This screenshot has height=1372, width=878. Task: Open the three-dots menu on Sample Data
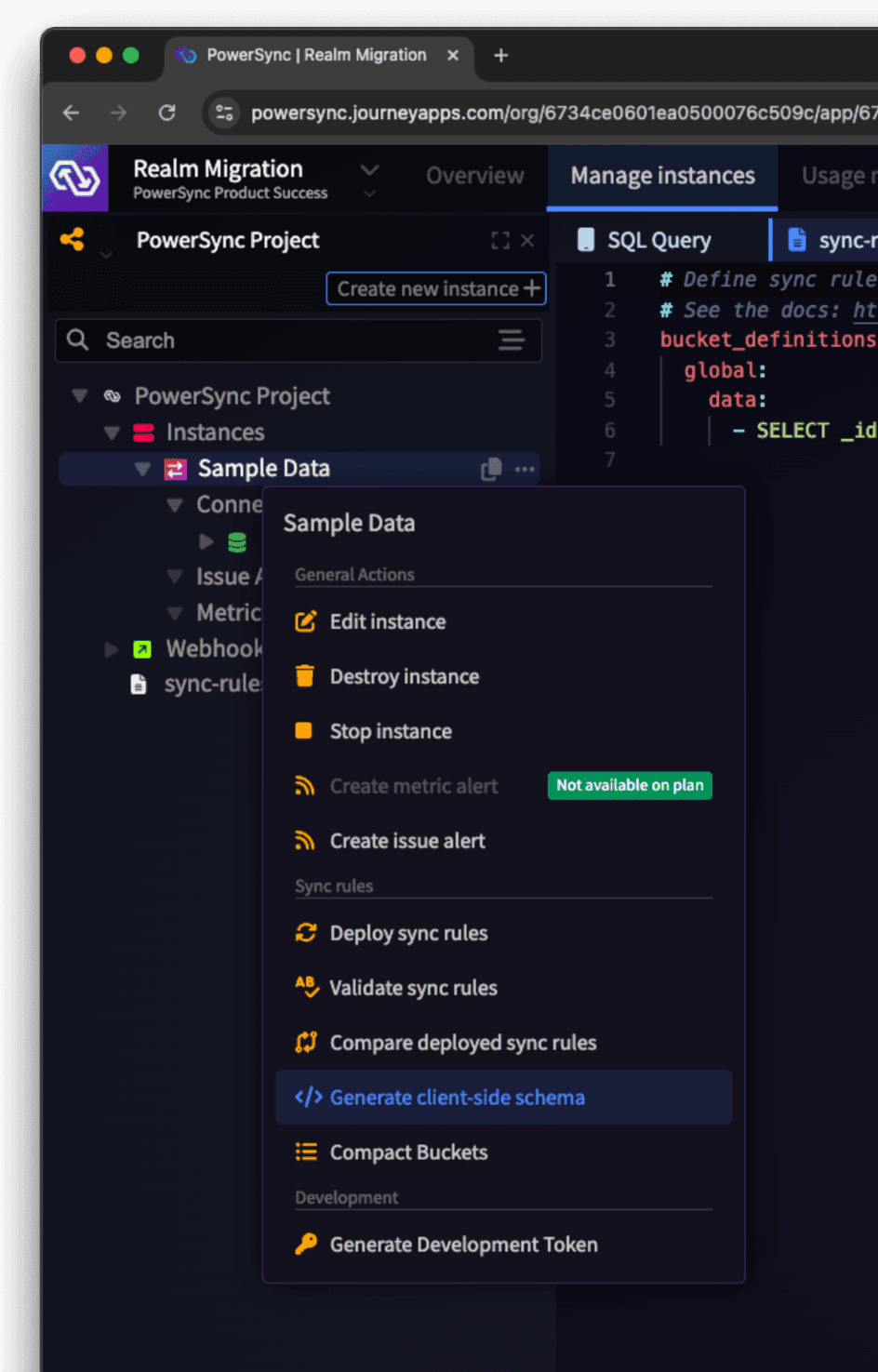click(x=525, y=469)
